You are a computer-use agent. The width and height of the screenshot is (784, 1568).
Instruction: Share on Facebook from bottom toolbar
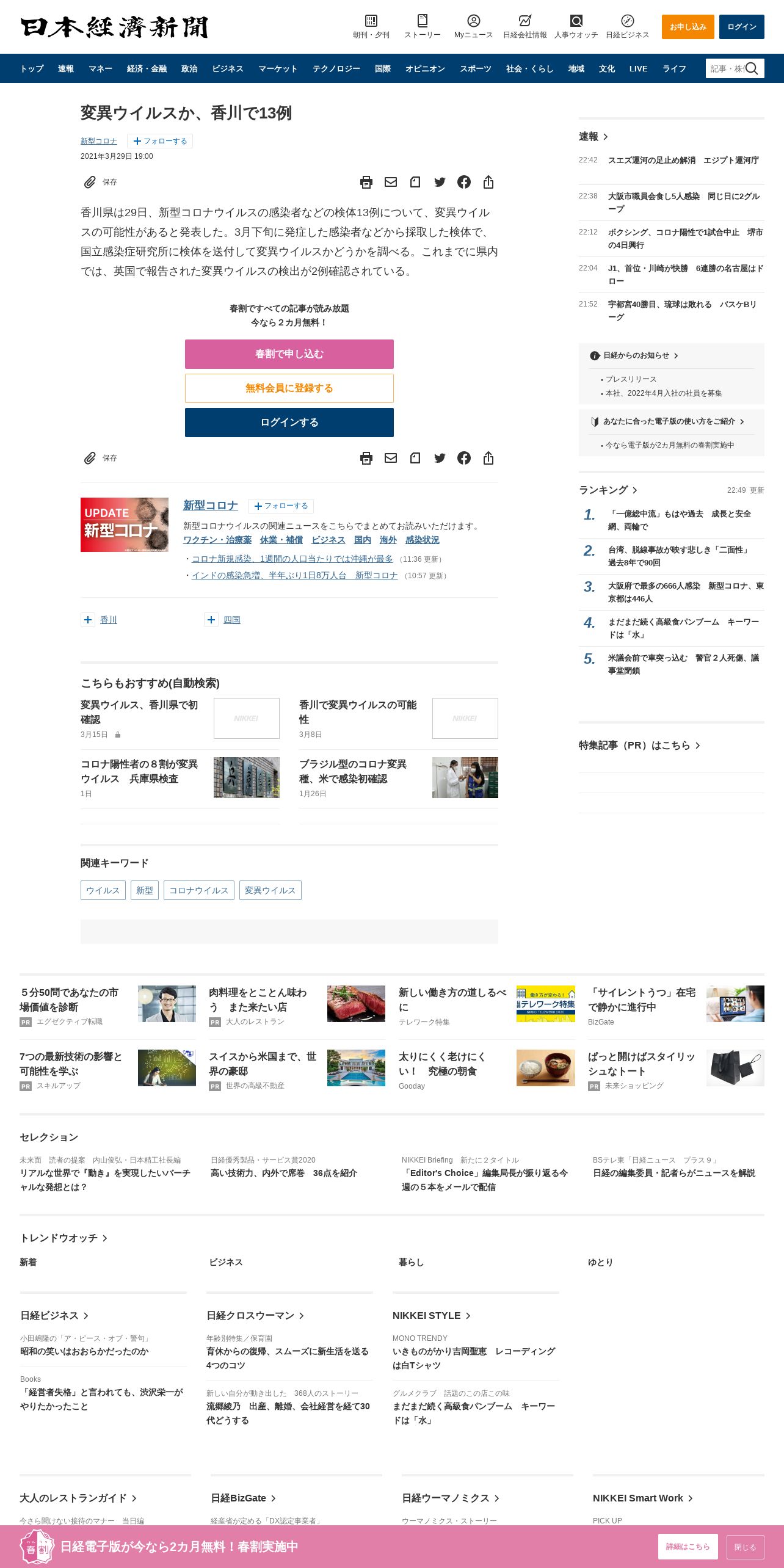pyautogui.click(x=464, y=458)
